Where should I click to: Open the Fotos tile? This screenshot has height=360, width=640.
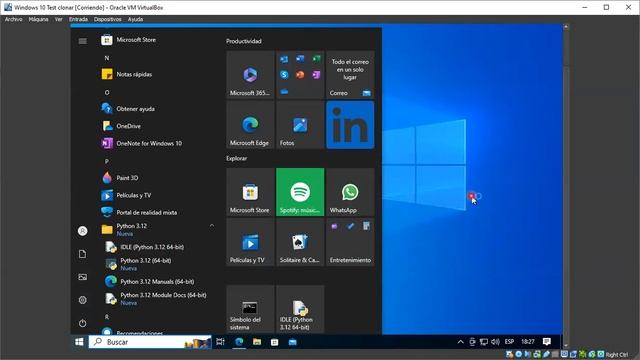(x=300, y=125)
